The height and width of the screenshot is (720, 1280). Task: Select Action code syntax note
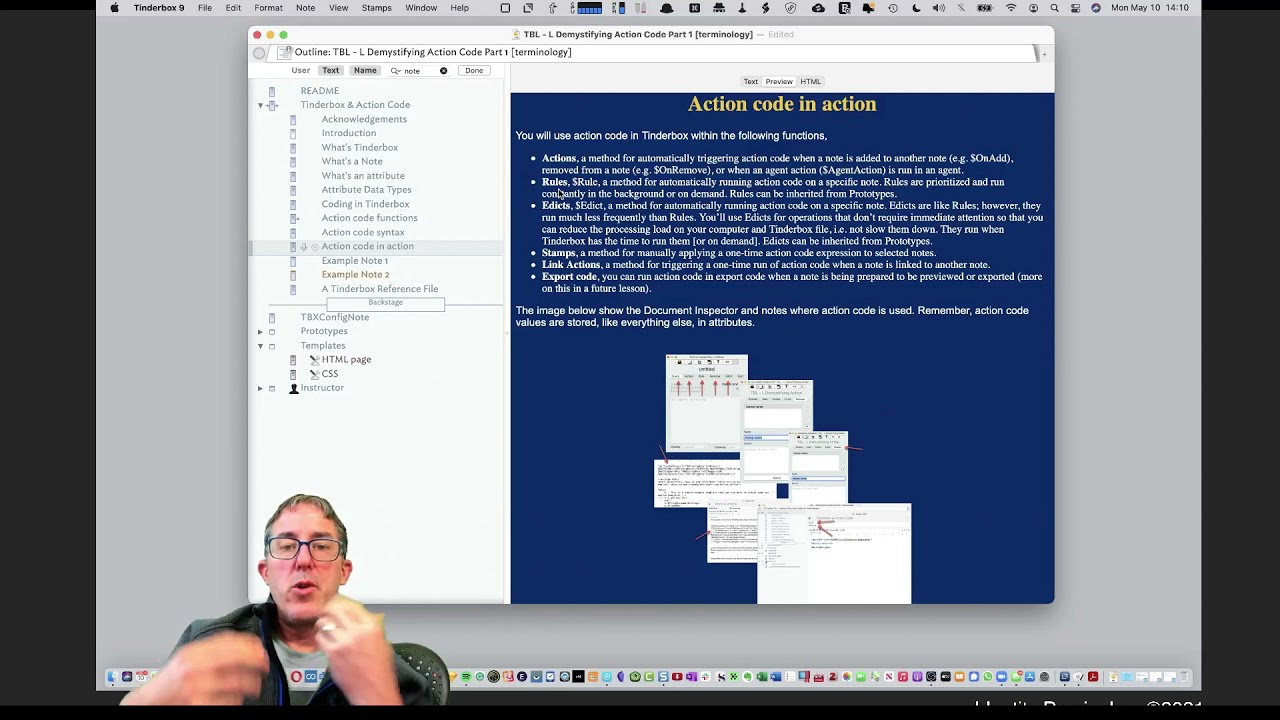tap(363, 232)
